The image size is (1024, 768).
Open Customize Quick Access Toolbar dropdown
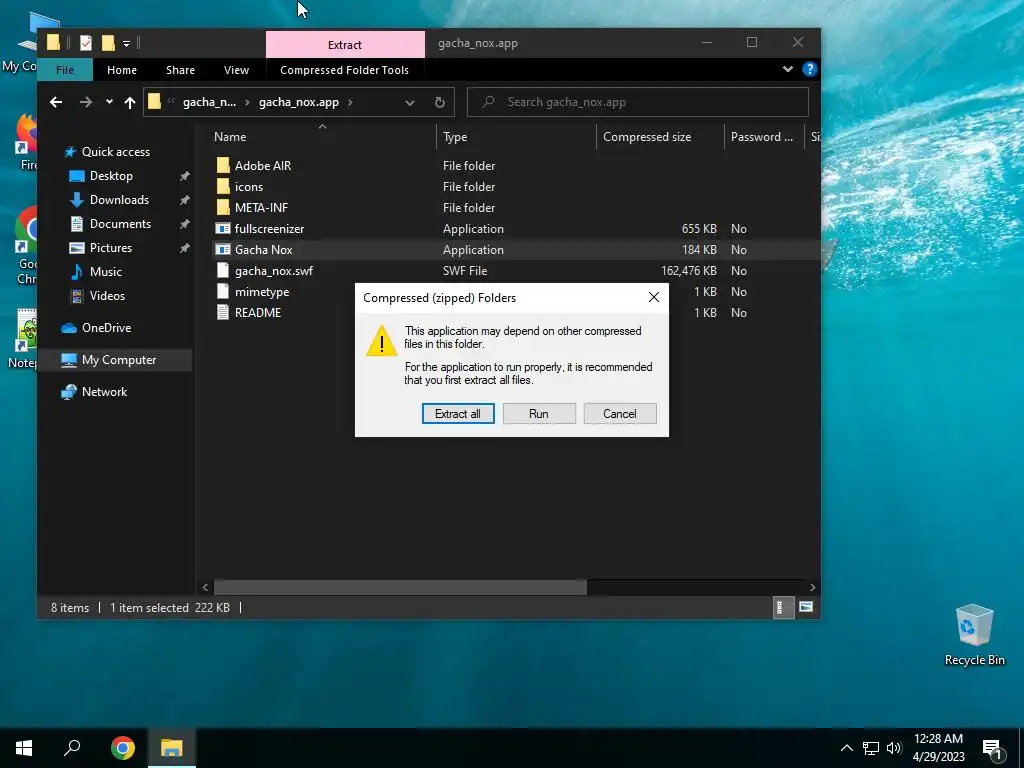(x=127, y=44)
